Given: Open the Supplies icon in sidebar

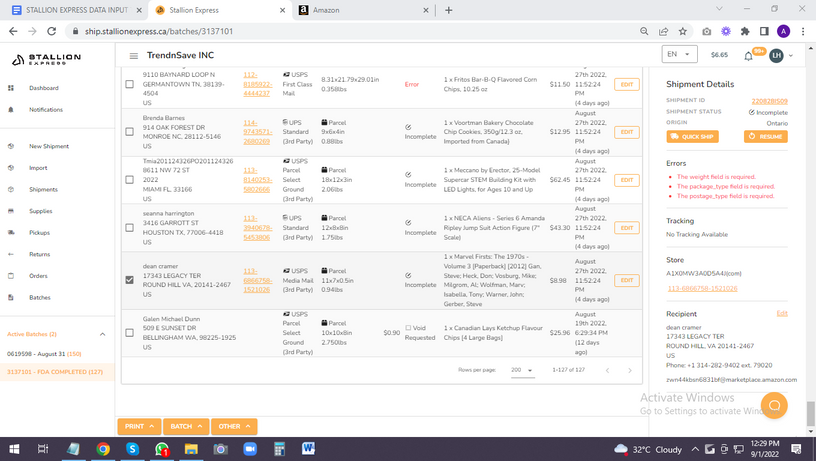Looking at the screenshot, I should [11, 211].
